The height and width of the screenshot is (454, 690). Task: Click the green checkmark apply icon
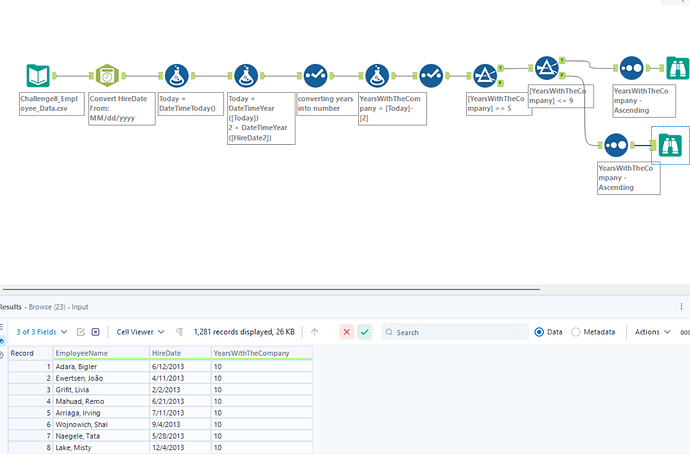365,332
